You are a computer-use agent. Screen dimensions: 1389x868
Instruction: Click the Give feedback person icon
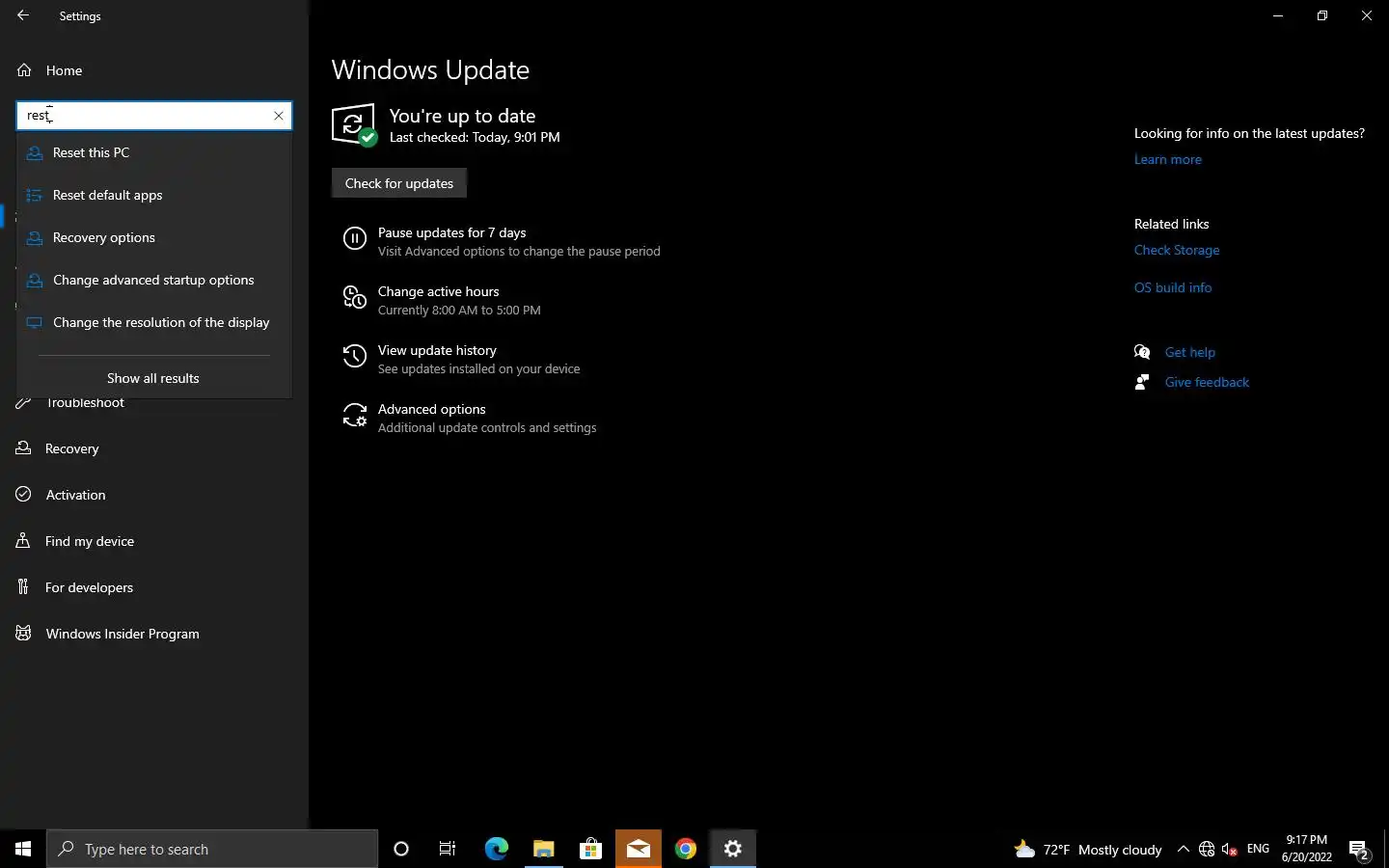point(1142,382)
